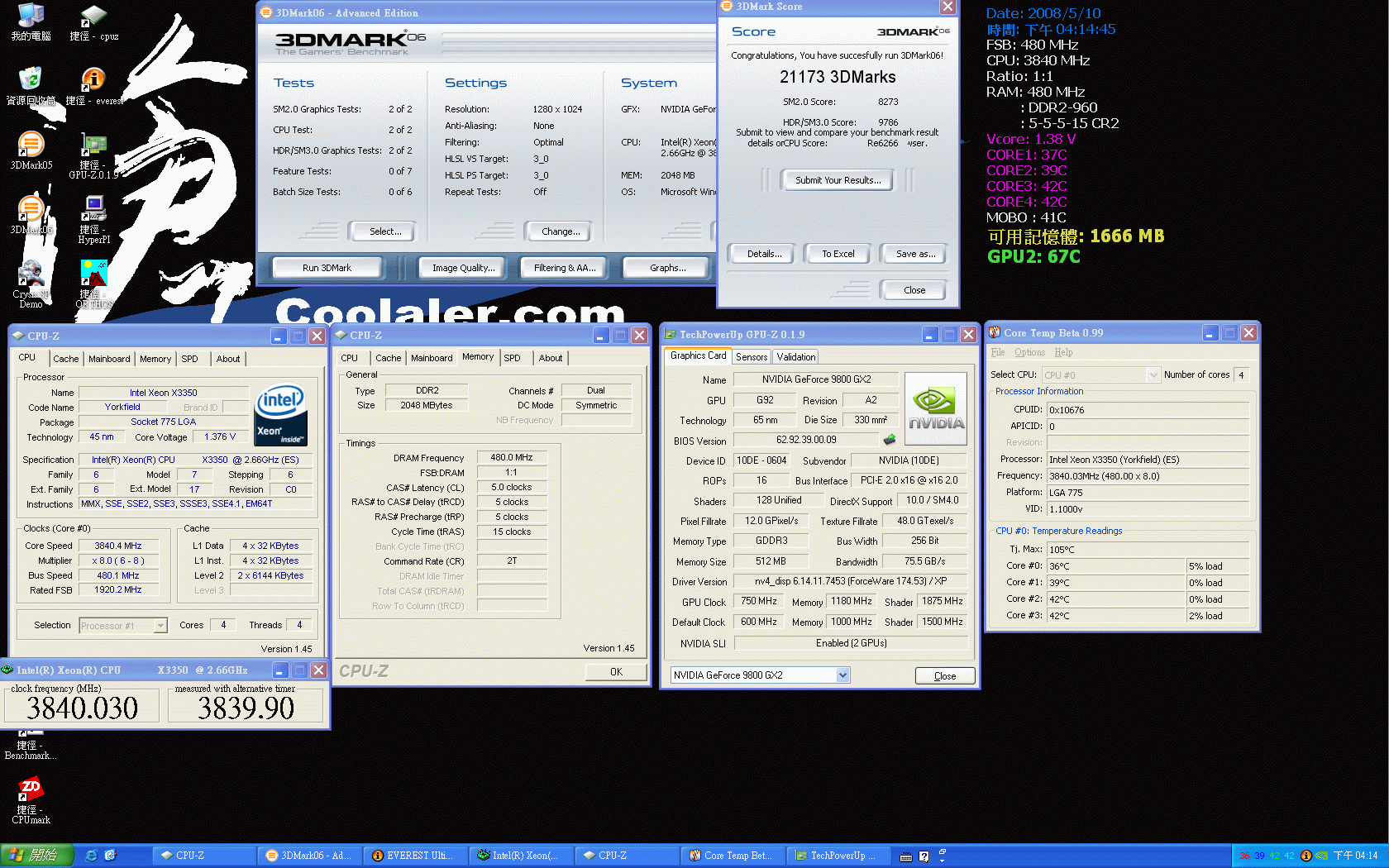Screen dimensions: 1389x868
Task: Open About tab in Memory CPU-Z window
Action: [551, 358]
